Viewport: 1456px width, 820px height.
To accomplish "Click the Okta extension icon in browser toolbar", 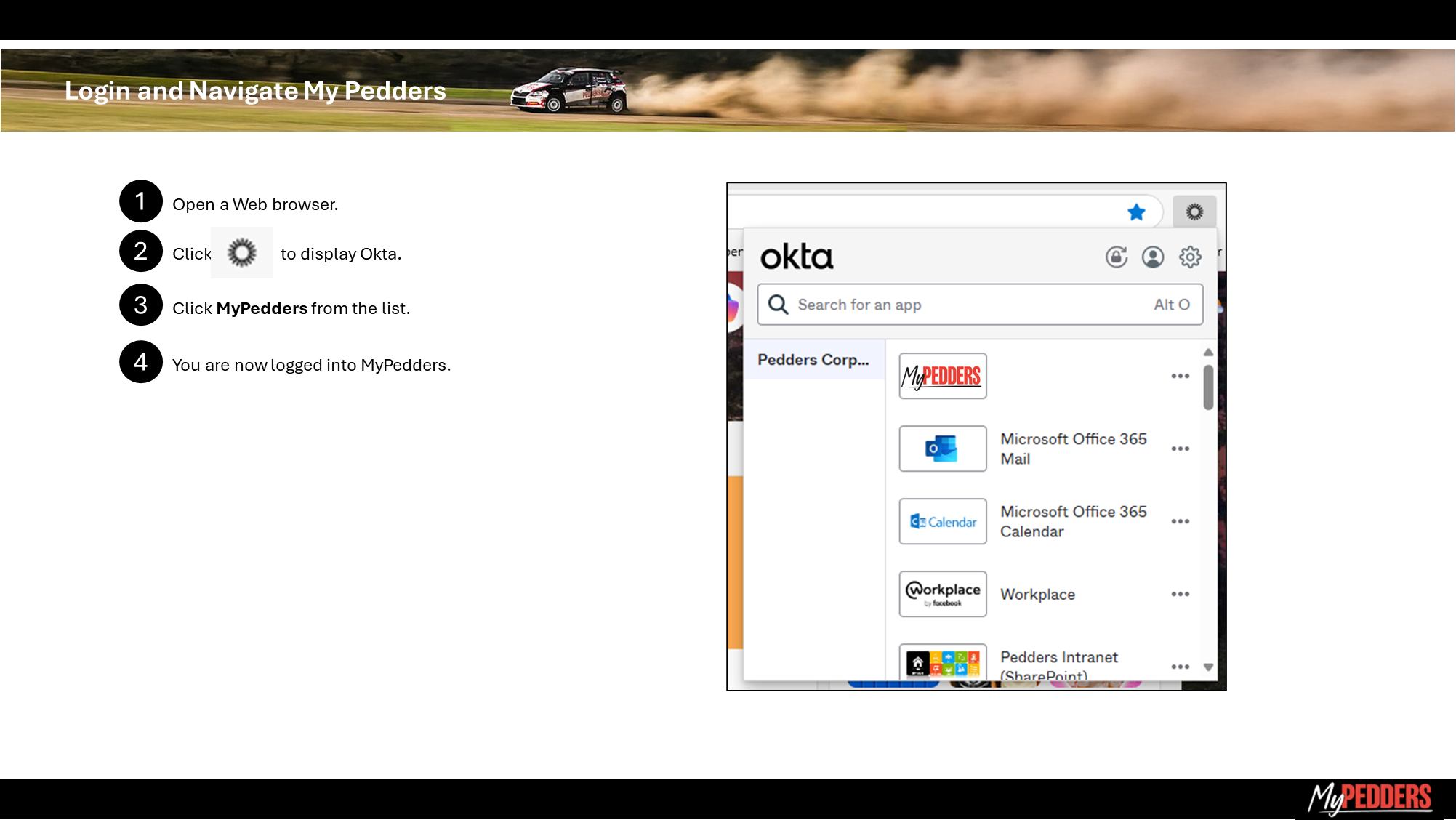I will pos(1194,212).
